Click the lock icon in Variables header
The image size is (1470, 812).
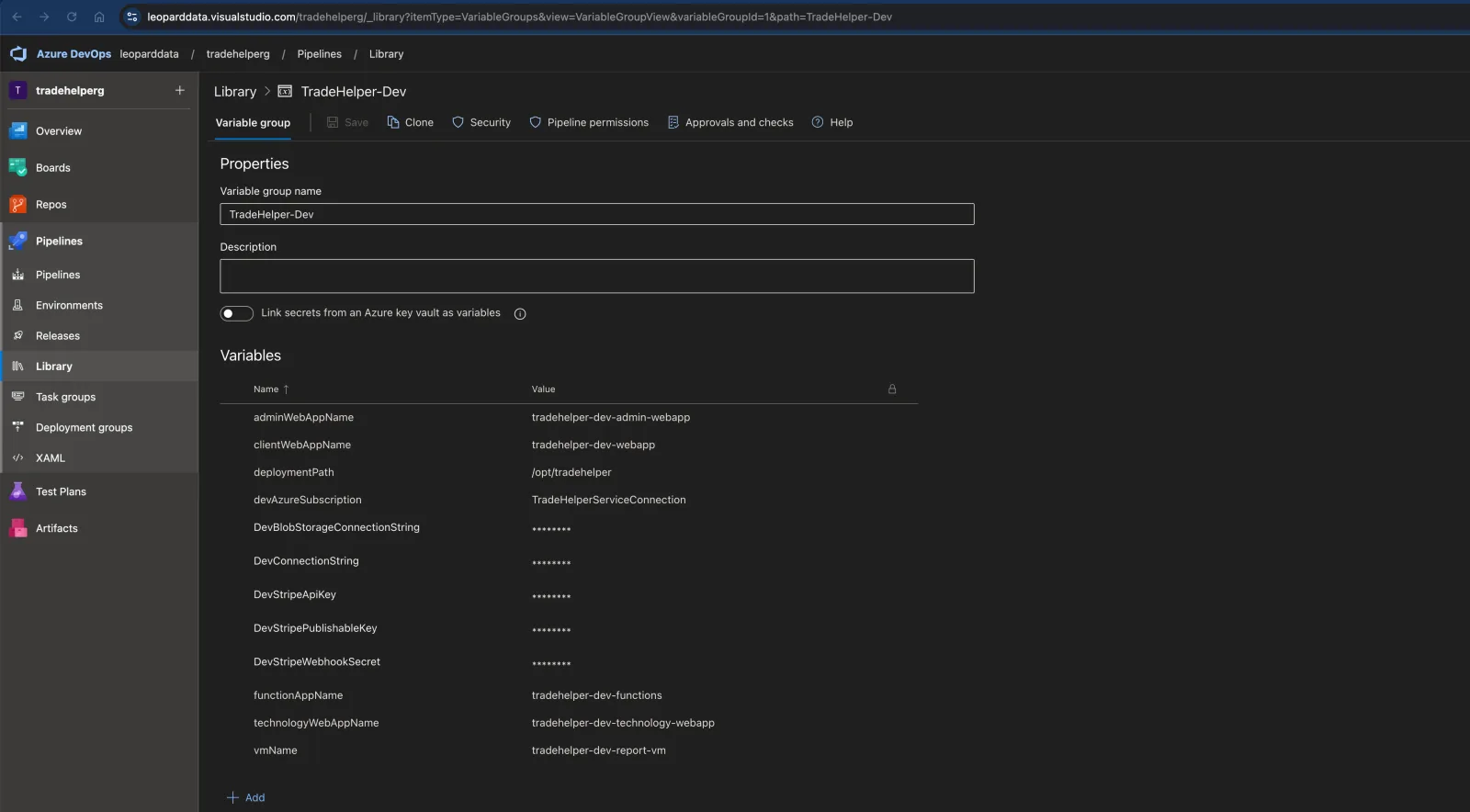tap(892, 389)
